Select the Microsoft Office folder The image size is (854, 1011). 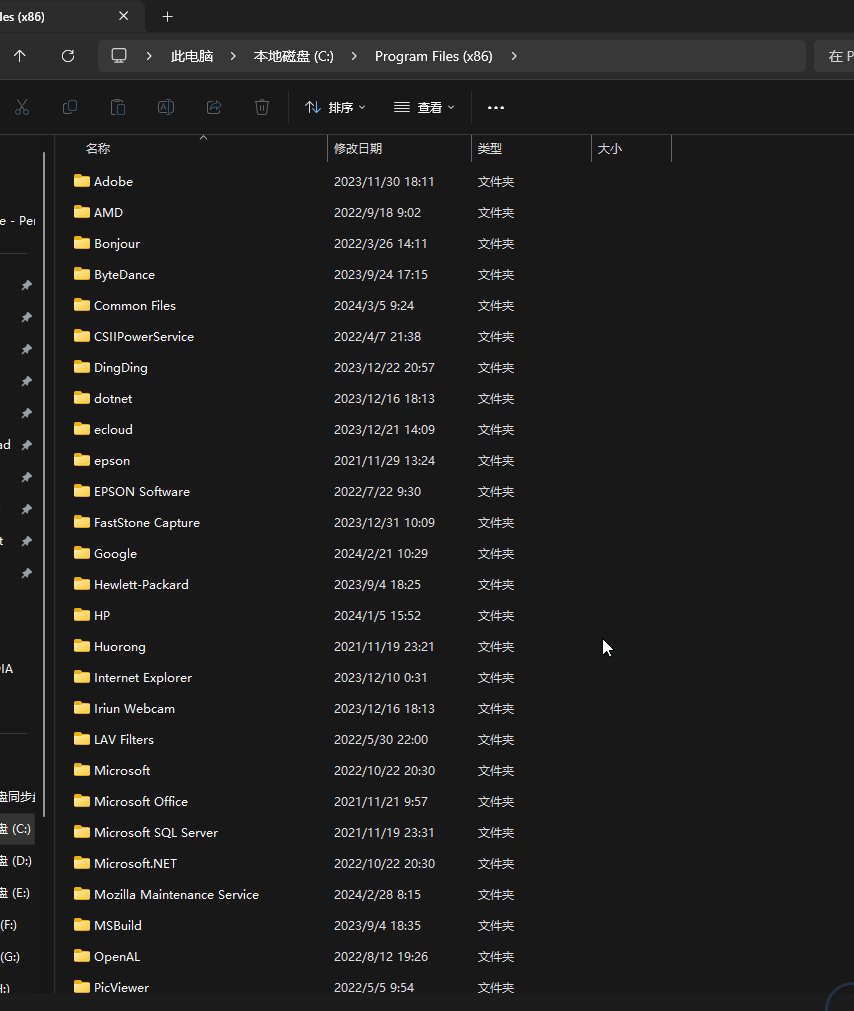click(x=141, y=801)
